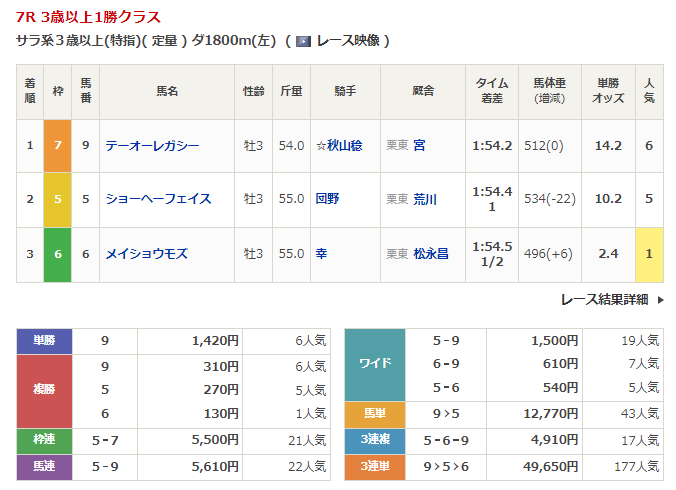
Task: Select the 単勝 payout label
Action: pyautogui.click(x=44, y=341)
